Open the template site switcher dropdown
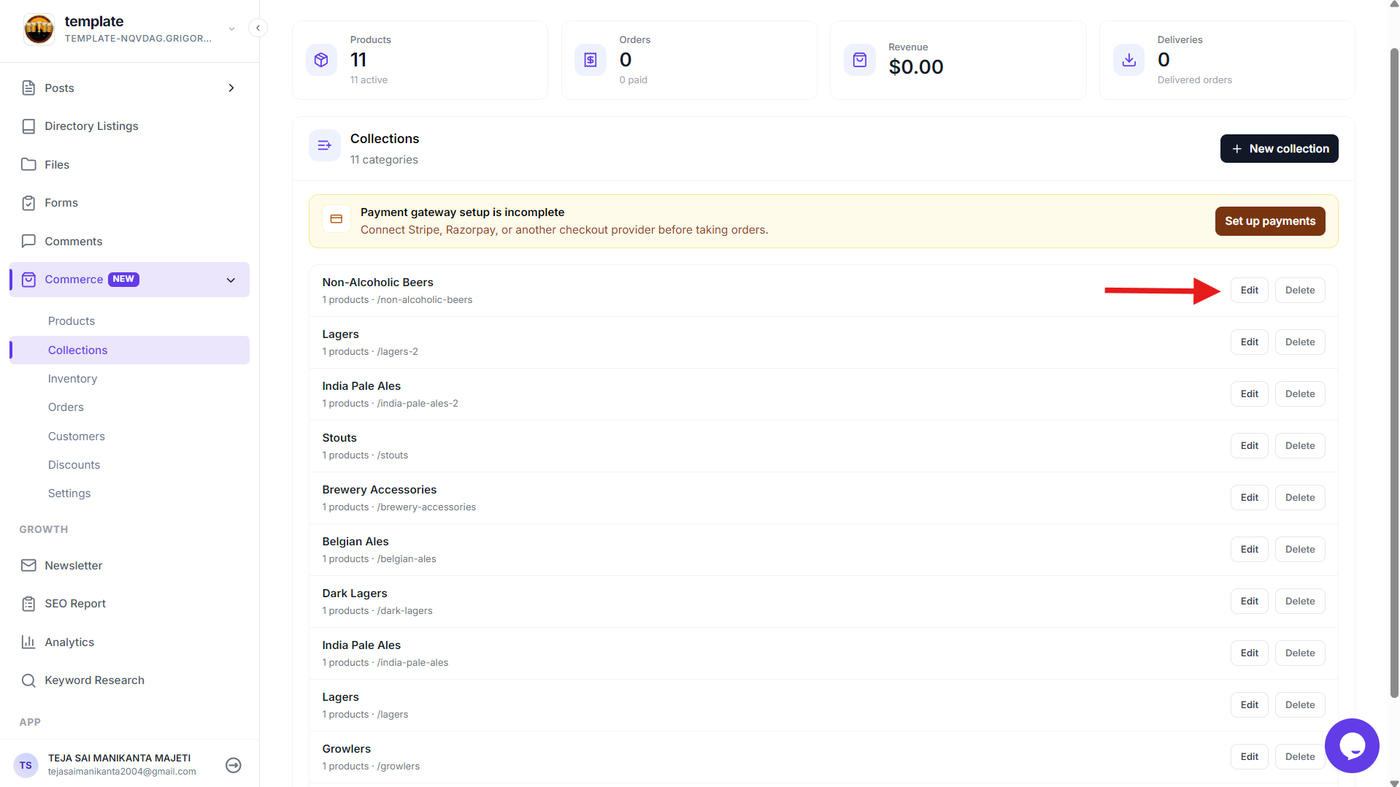This screenshot has height=787, width=1400. coord(232,29)
